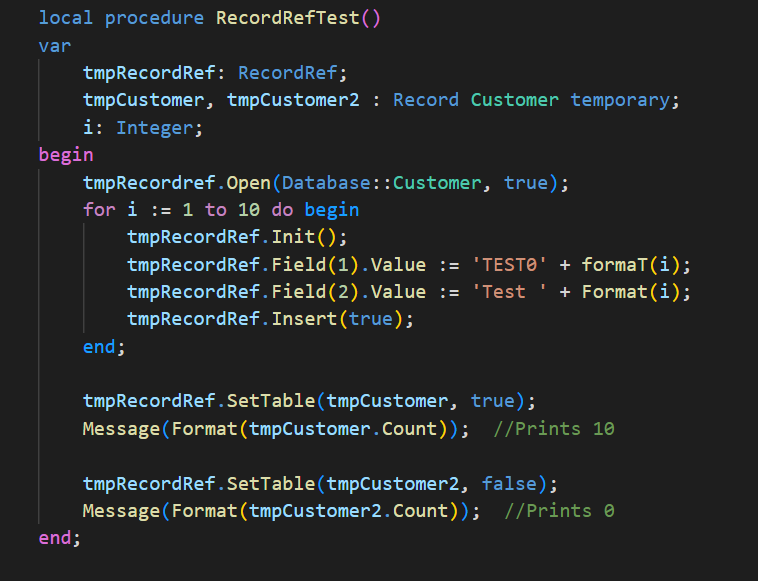Click the 'false' argument in SetTable
Viewport: 758px width, 581px height.
508,483
